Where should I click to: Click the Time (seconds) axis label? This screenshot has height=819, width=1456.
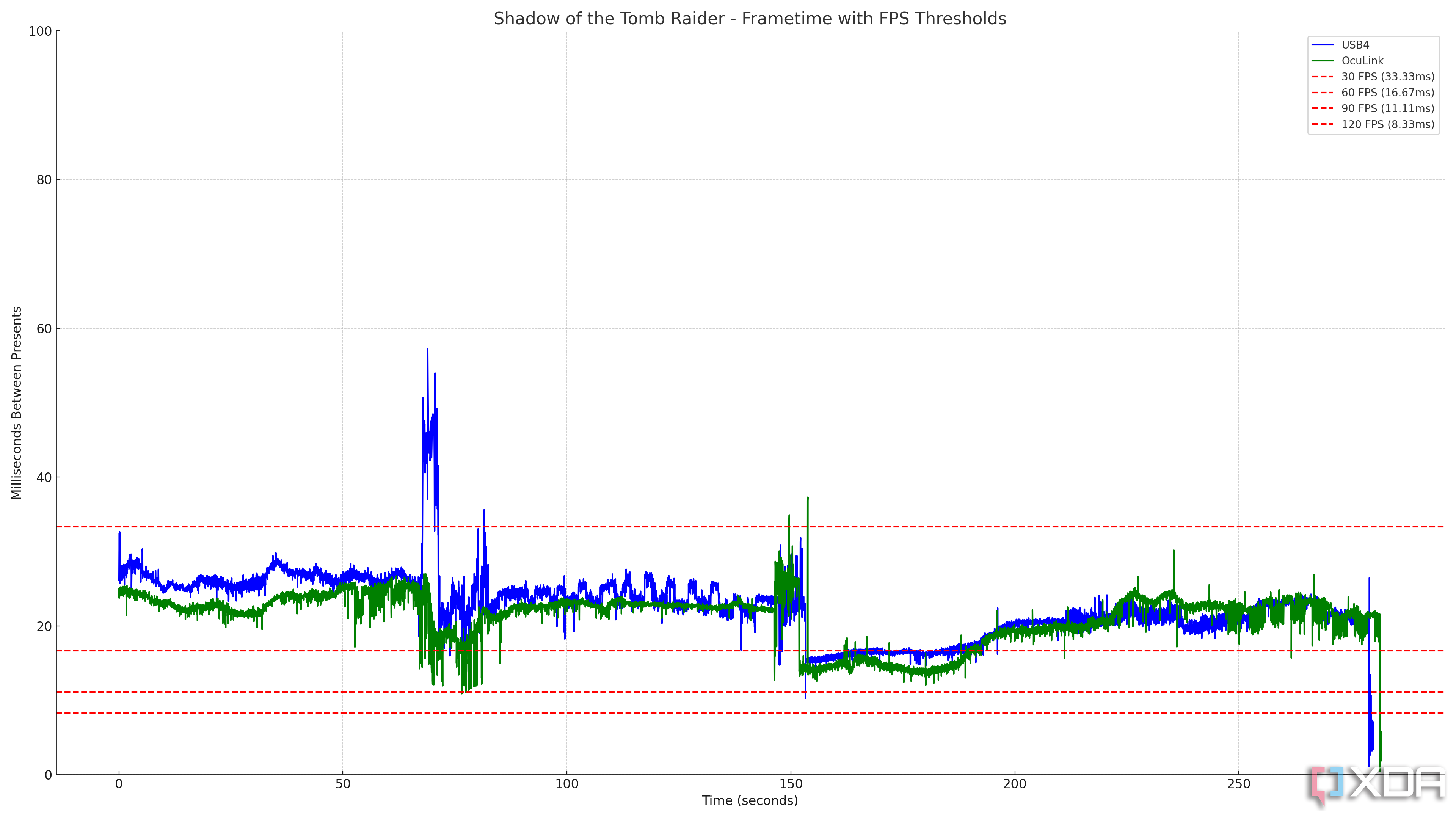[x=750, y=800]
